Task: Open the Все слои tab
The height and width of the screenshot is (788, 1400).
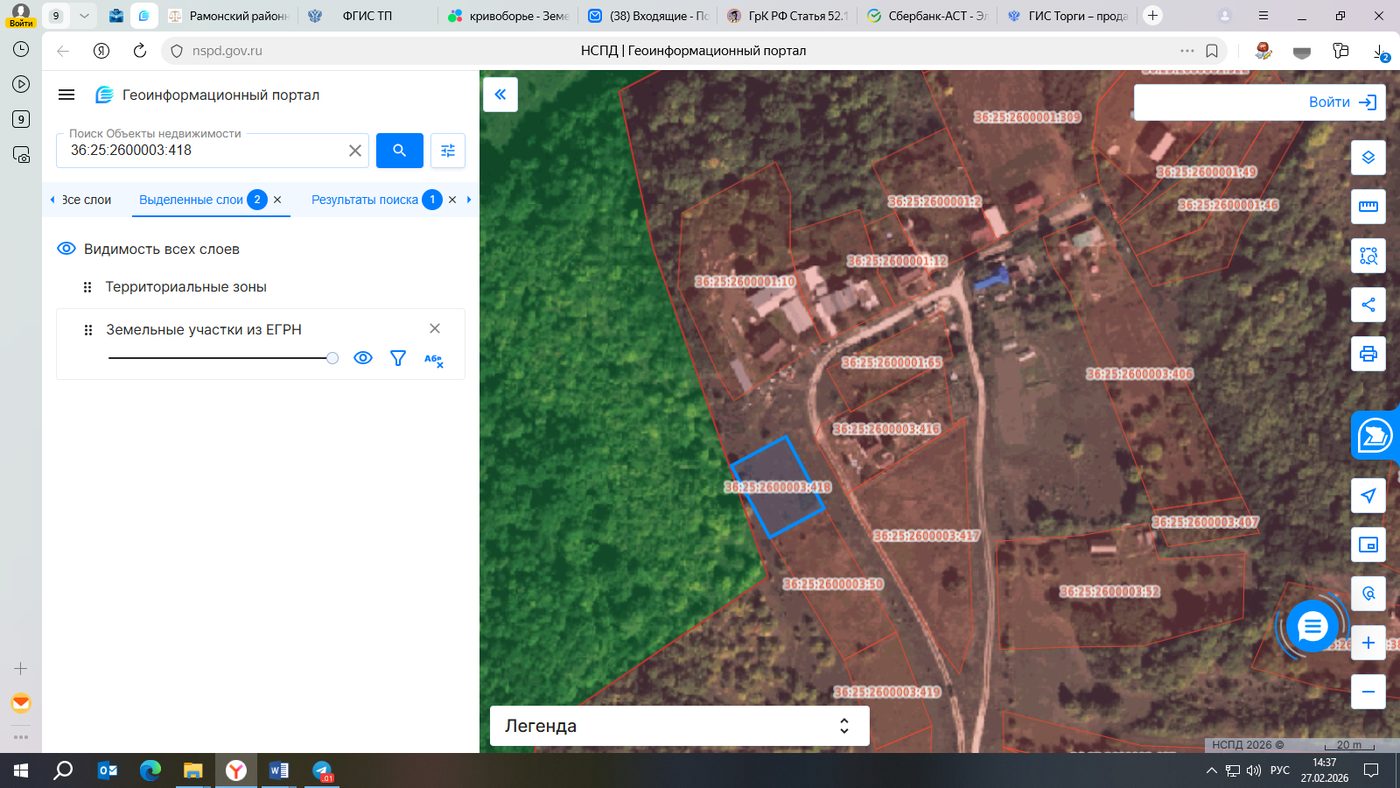Action: [x=86, y=200]
